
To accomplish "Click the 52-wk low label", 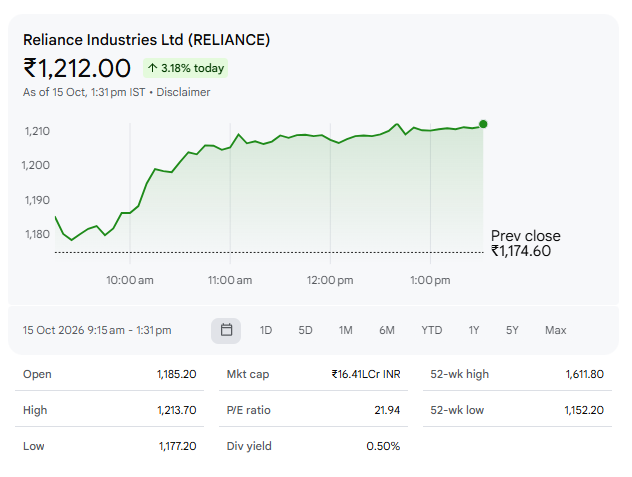I will 457,410.
